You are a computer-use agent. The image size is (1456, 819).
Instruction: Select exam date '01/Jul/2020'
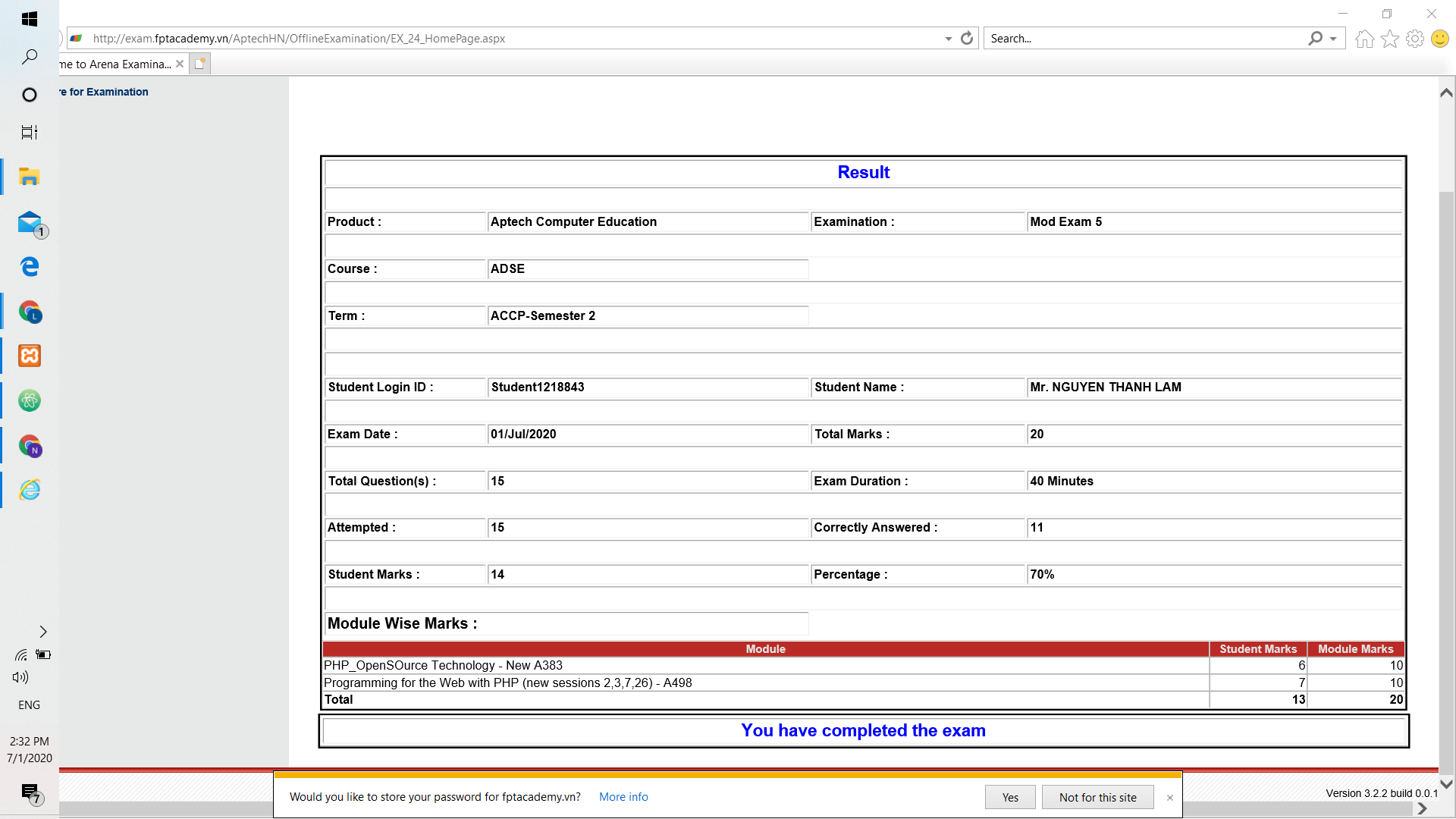click(x=523, y=434)
